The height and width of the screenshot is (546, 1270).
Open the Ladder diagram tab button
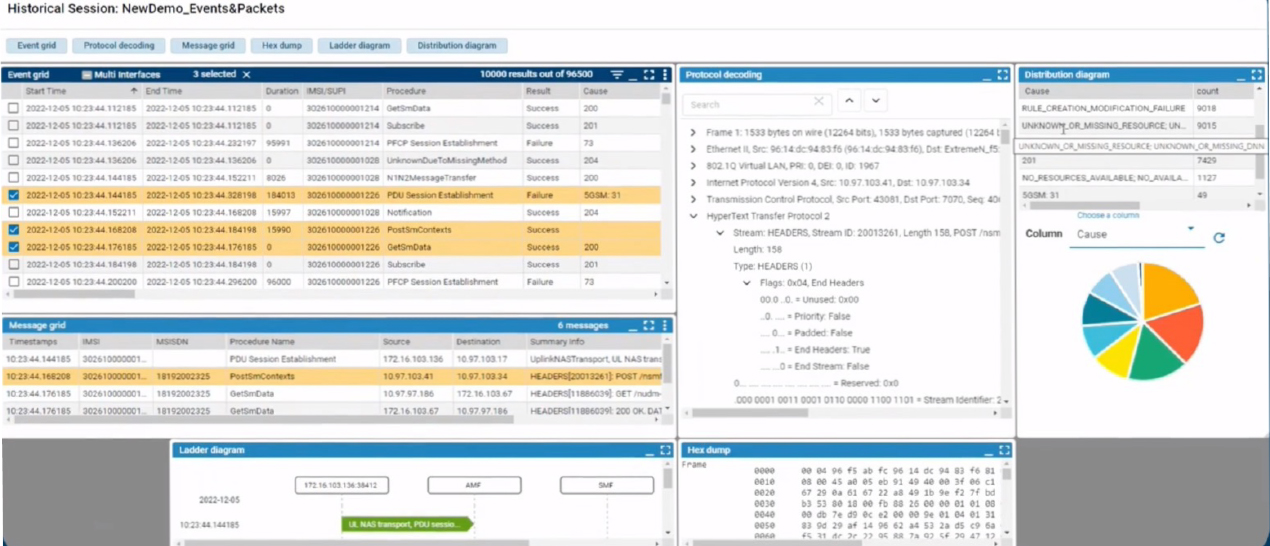tap(360, 45)
